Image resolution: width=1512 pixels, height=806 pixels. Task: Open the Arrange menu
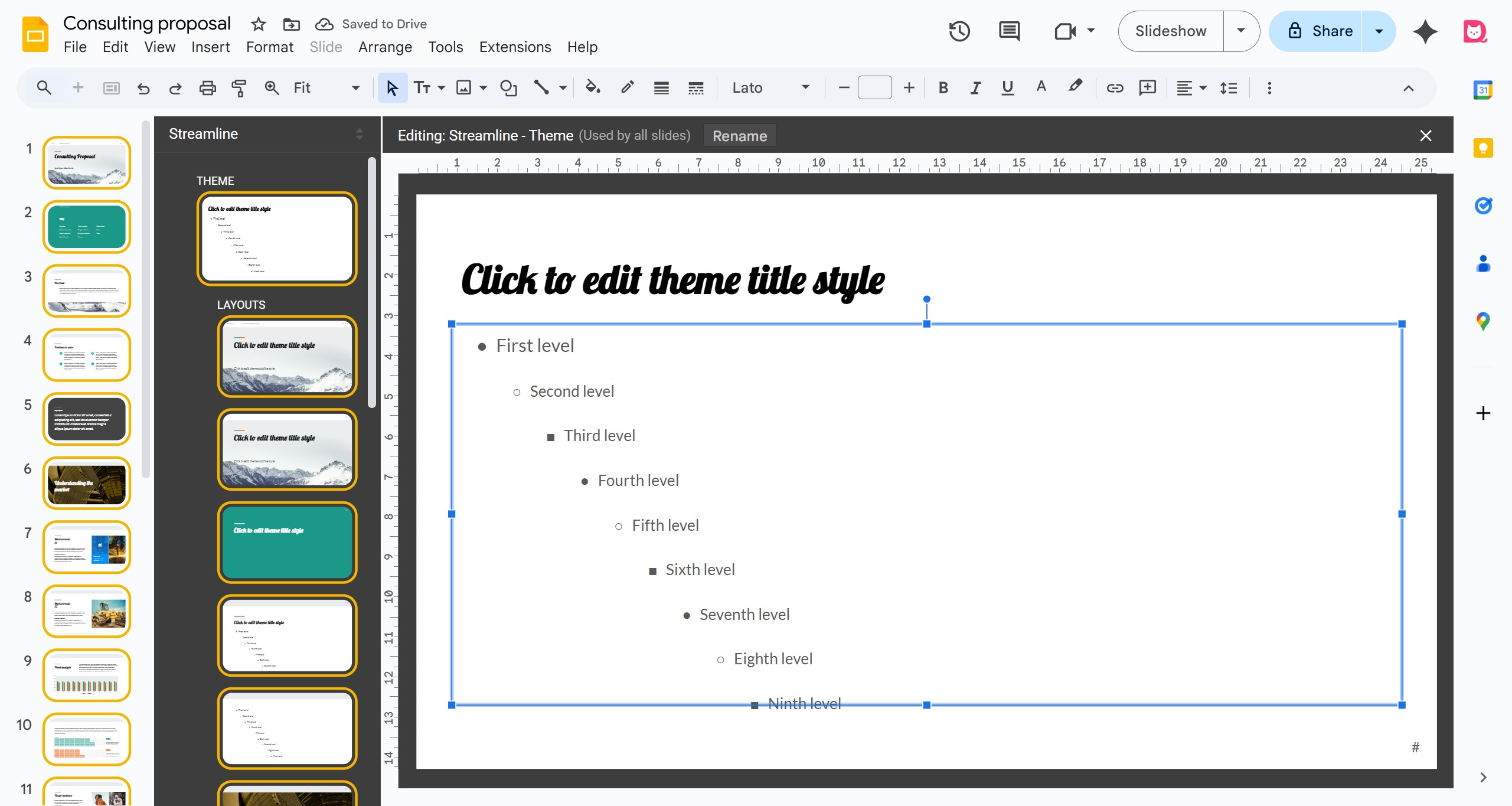coord(385,47)
